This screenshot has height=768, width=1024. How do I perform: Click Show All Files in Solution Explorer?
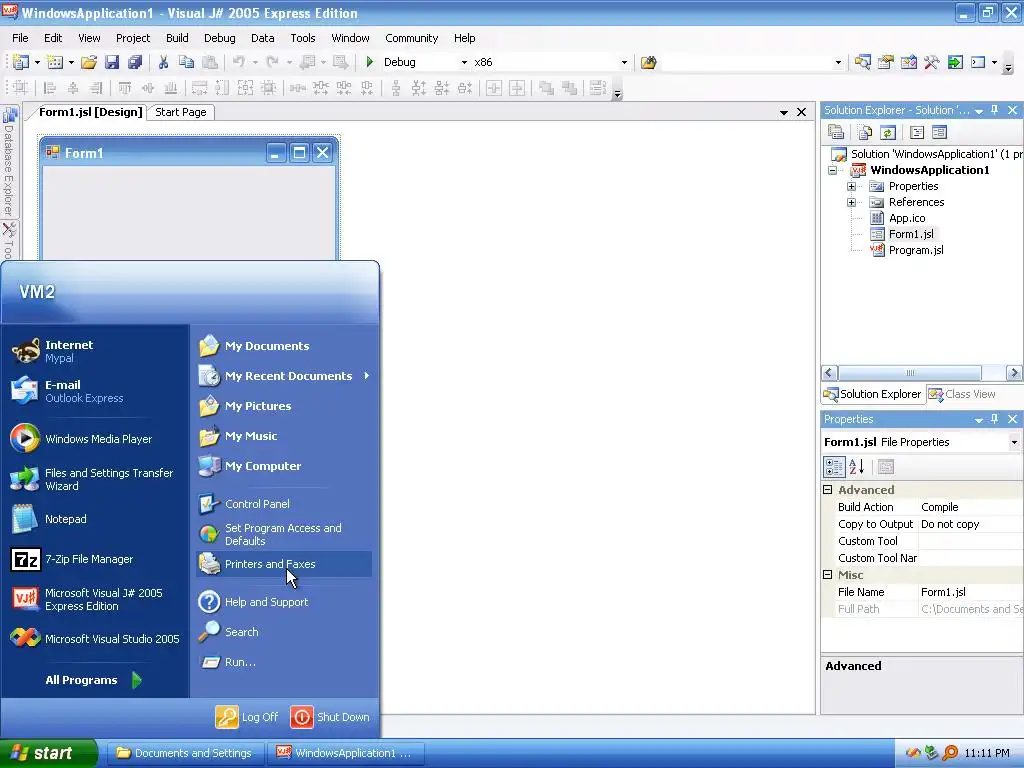click(x=865, y=133)
